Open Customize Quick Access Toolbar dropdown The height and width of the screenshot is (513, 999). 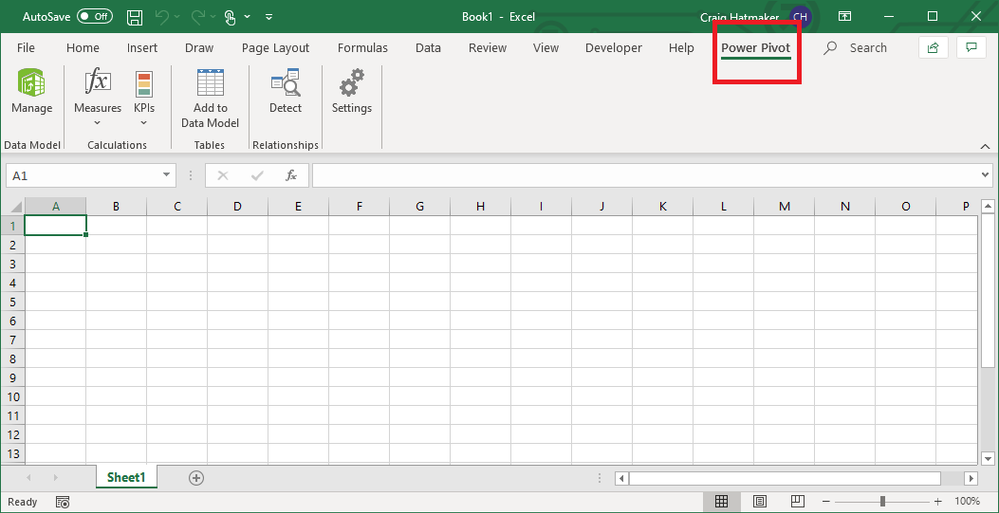tap(269, 17)
